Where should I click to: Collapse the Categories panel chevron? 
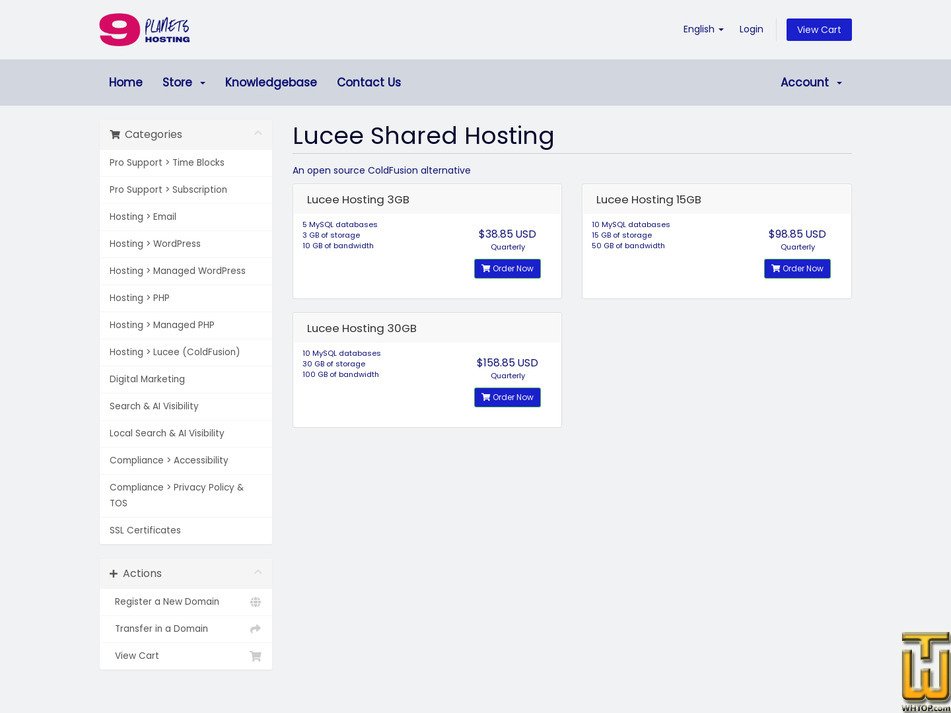point(258,133)
